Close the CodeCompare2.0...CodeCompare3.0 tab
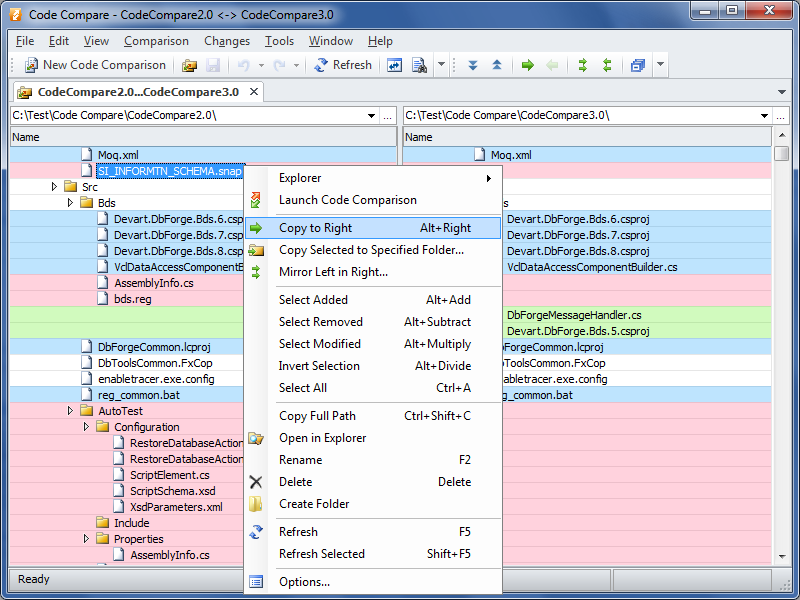 coord(254,92)
